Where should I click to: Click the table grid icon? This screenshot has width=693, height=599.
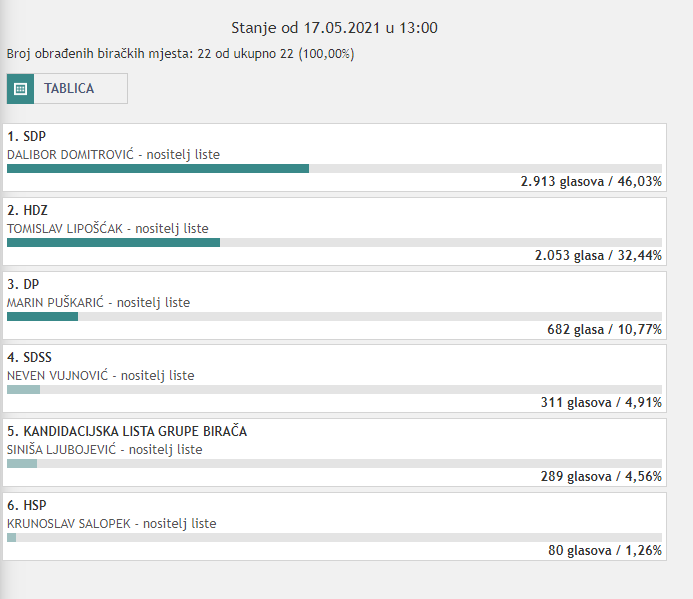coord(20,88)
